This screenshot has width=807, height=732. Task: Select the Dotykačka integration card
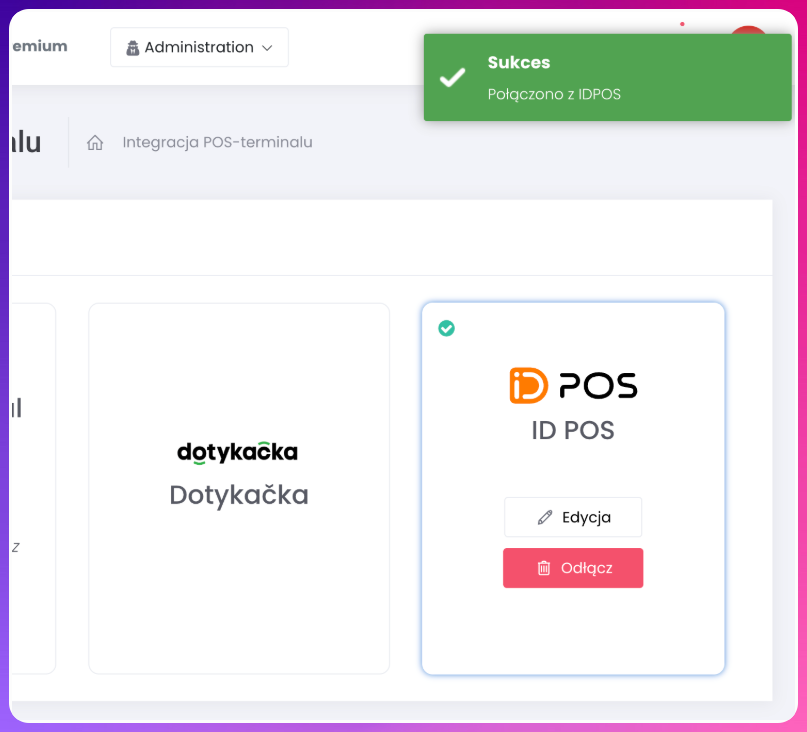tap(238, 487)
